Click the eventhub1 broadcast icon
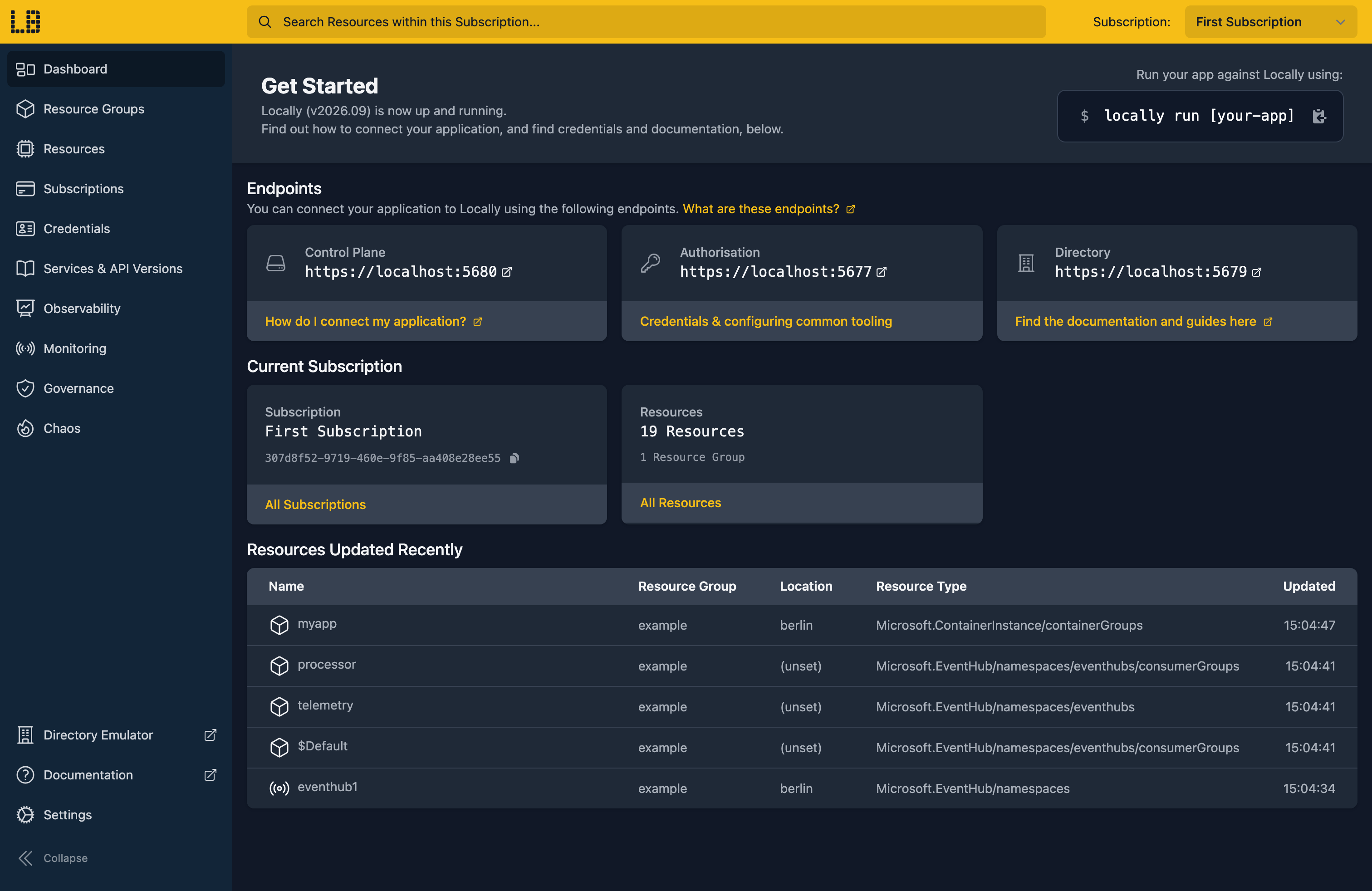The image size is (1372, 891). (x=279, y=788)
